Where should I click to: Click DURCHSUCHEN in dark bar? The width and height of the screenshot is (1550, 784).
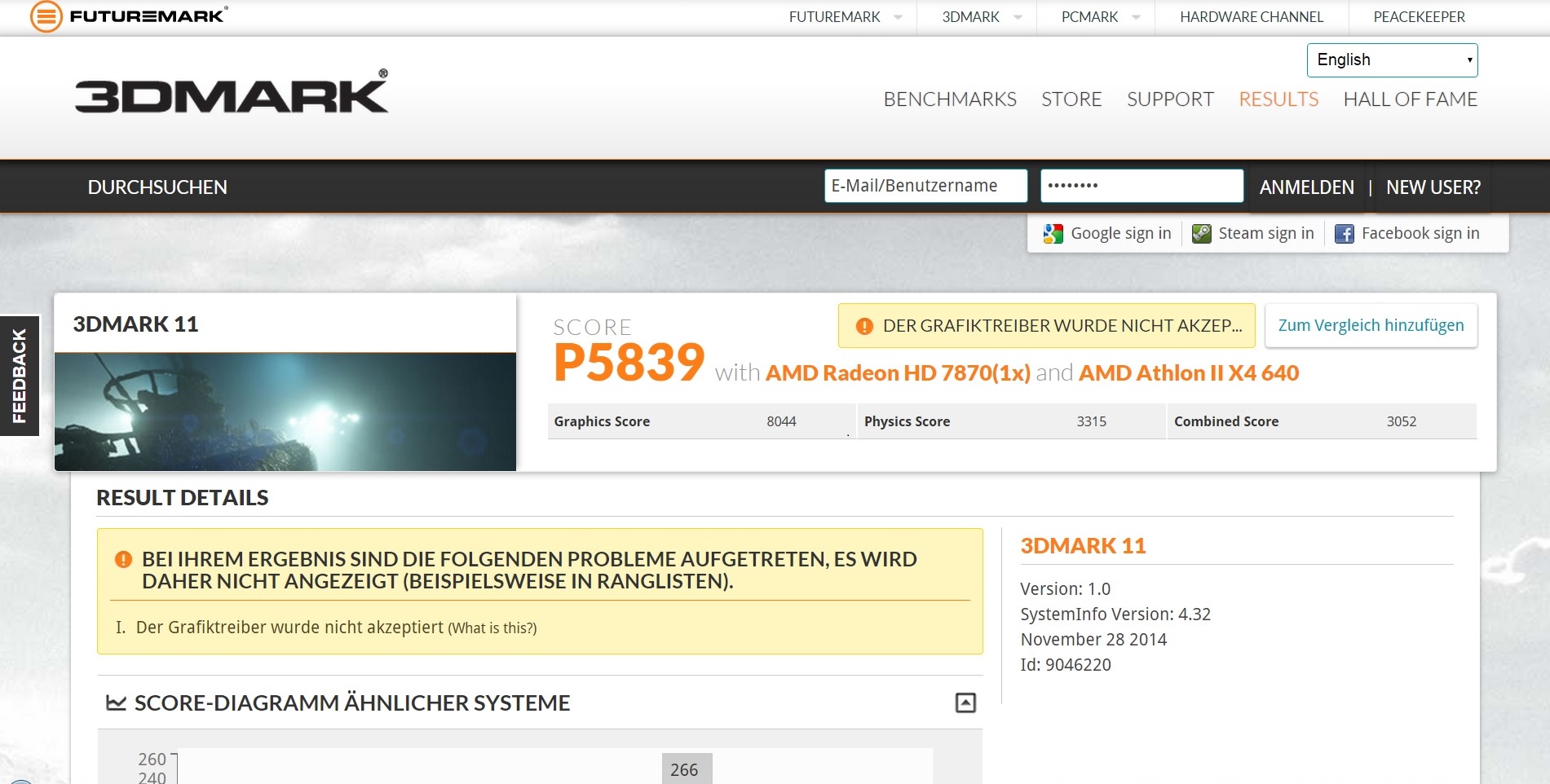pos(157,187)
